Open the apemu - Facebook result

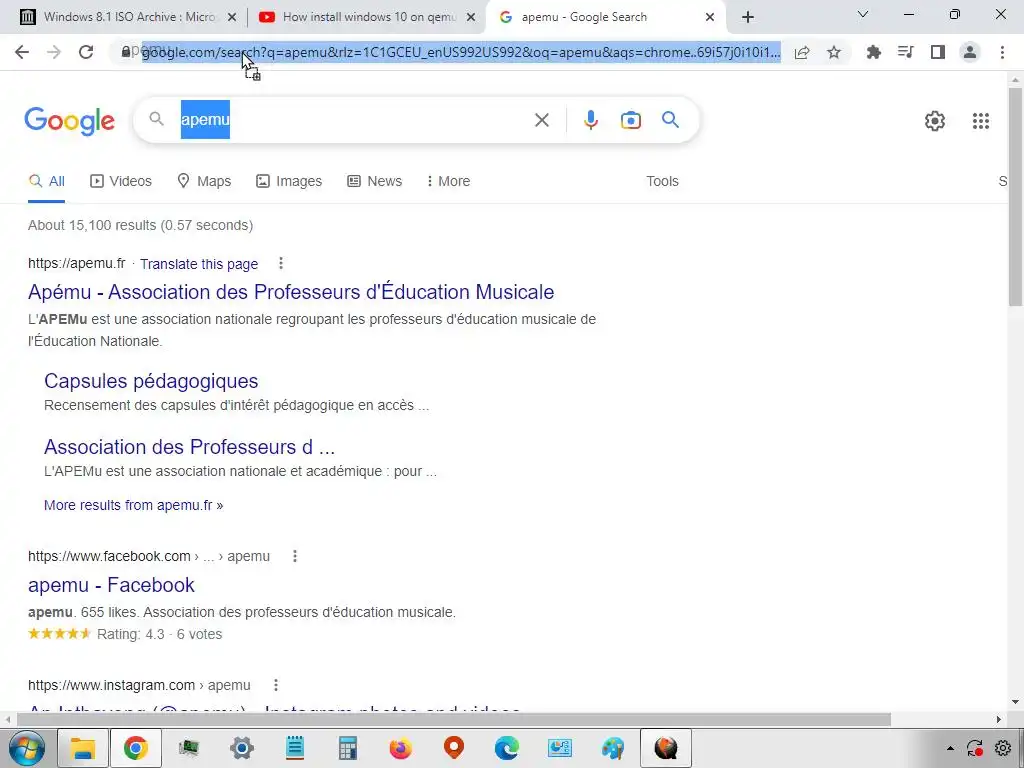[111, 584]
